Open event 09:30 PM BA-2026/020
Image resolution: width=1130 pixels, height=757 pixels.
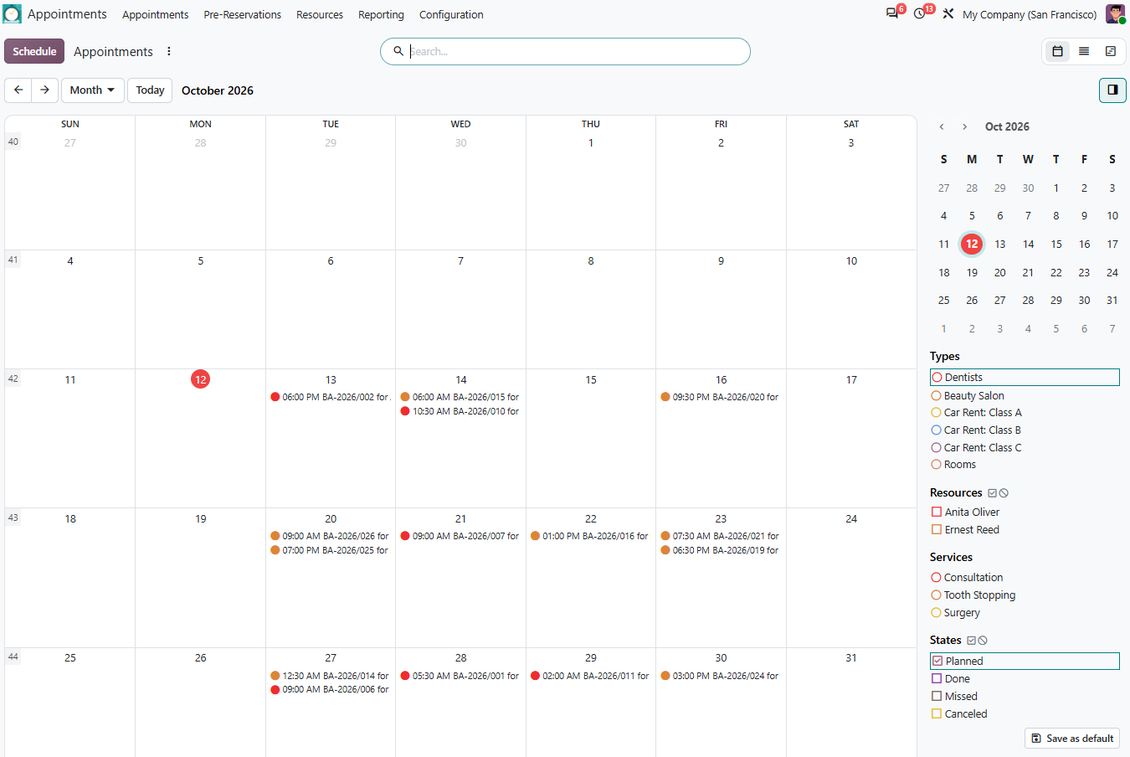pyautogui.click(x=720, y=397)
